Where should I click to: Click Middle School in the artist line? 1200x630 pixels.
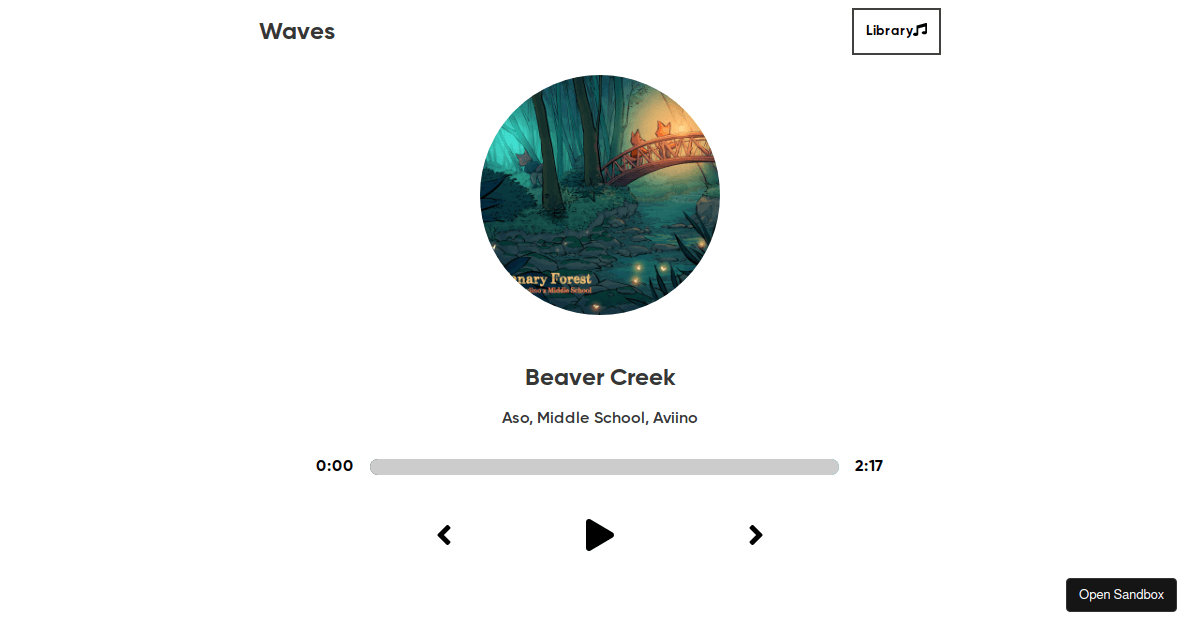coord(591,418)
